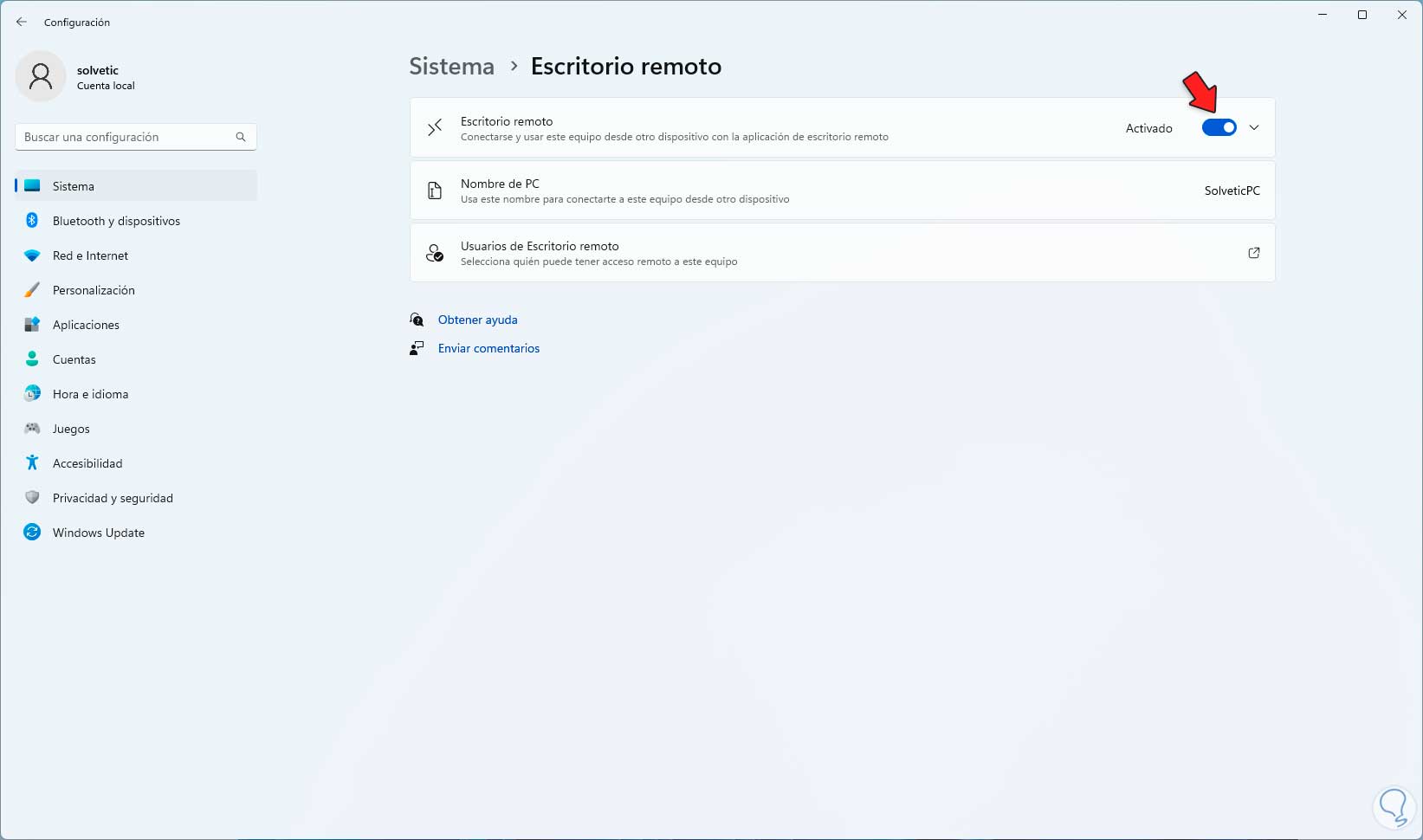Click the Privacidad y seguridad shield icon
The width and height of the screenshot is (1423, 840).
(x=32, y=498)
